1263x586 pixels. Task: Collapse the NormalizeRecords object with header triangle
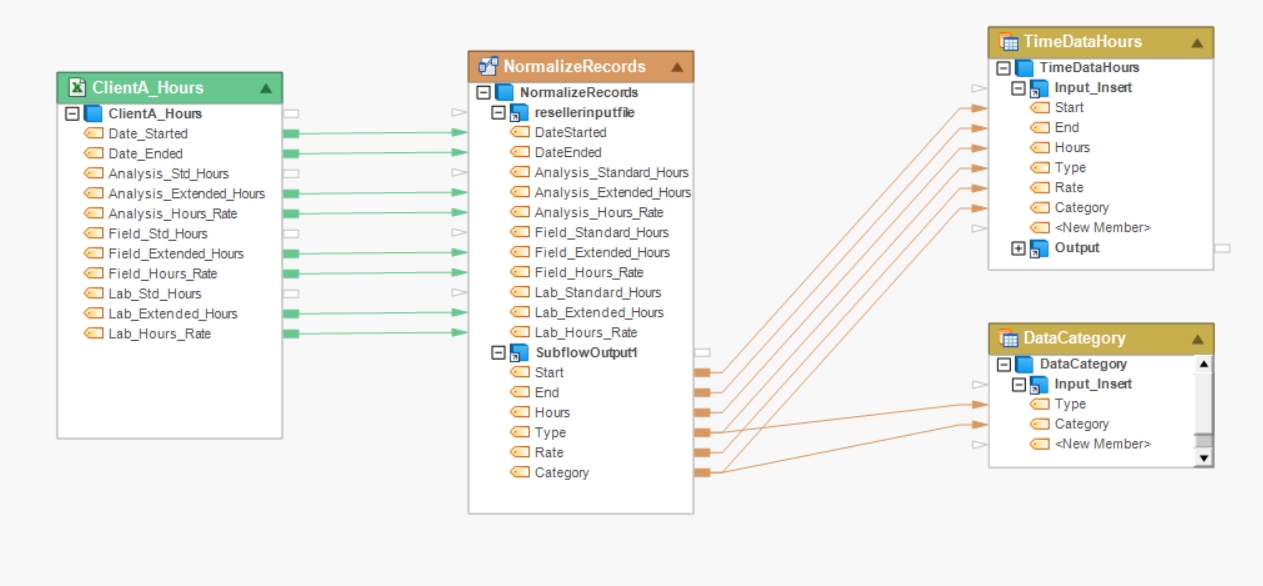(x=677, y=67)
